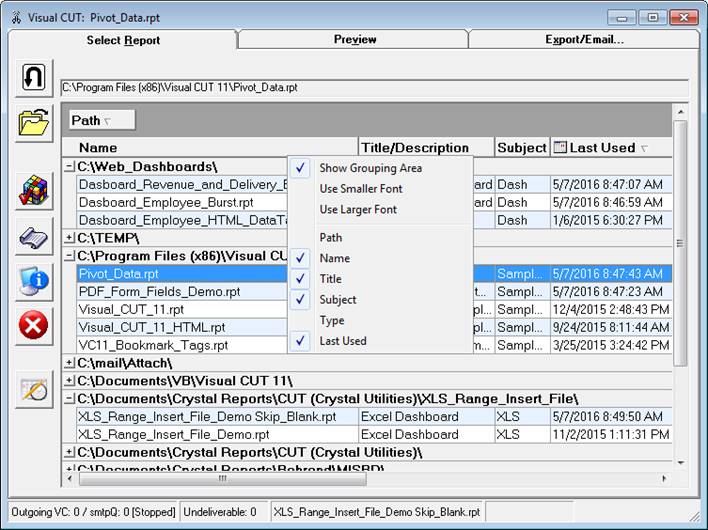The width and height of the screenshot is (708, 530).
Task: Enable the Type column option
Action: (x=380, y=321)
